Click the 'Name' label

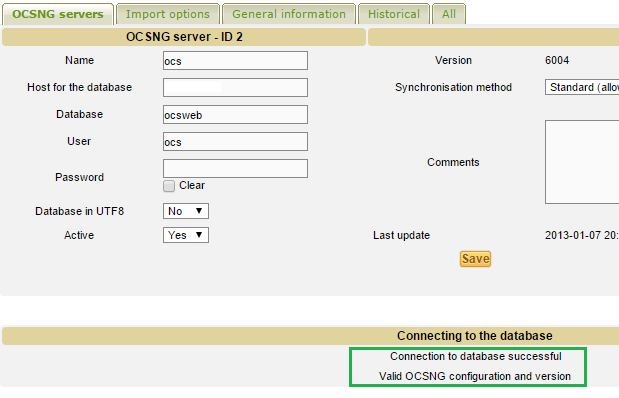(79, 60)
